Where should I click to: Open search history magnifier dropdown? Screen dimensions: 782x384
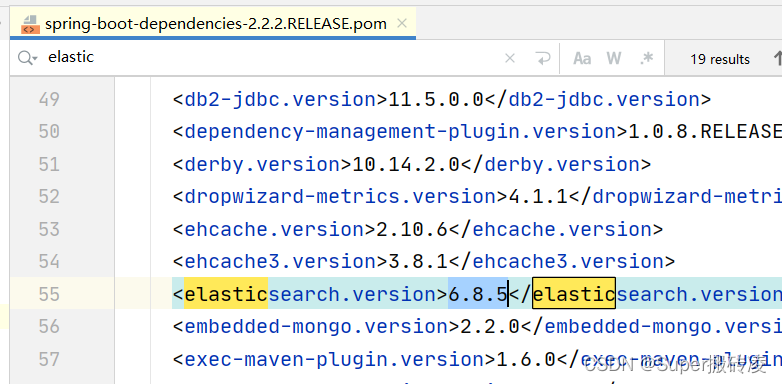27,58
